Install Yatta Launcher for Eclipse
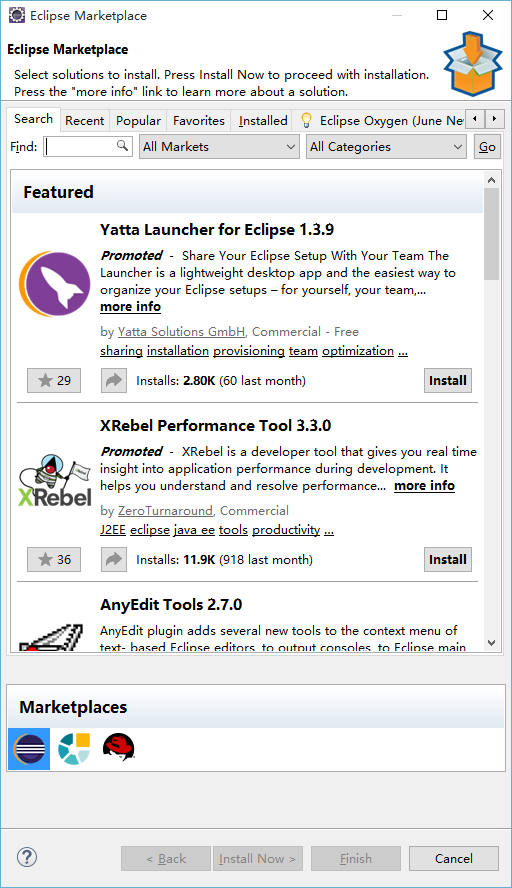 point(447,381)
